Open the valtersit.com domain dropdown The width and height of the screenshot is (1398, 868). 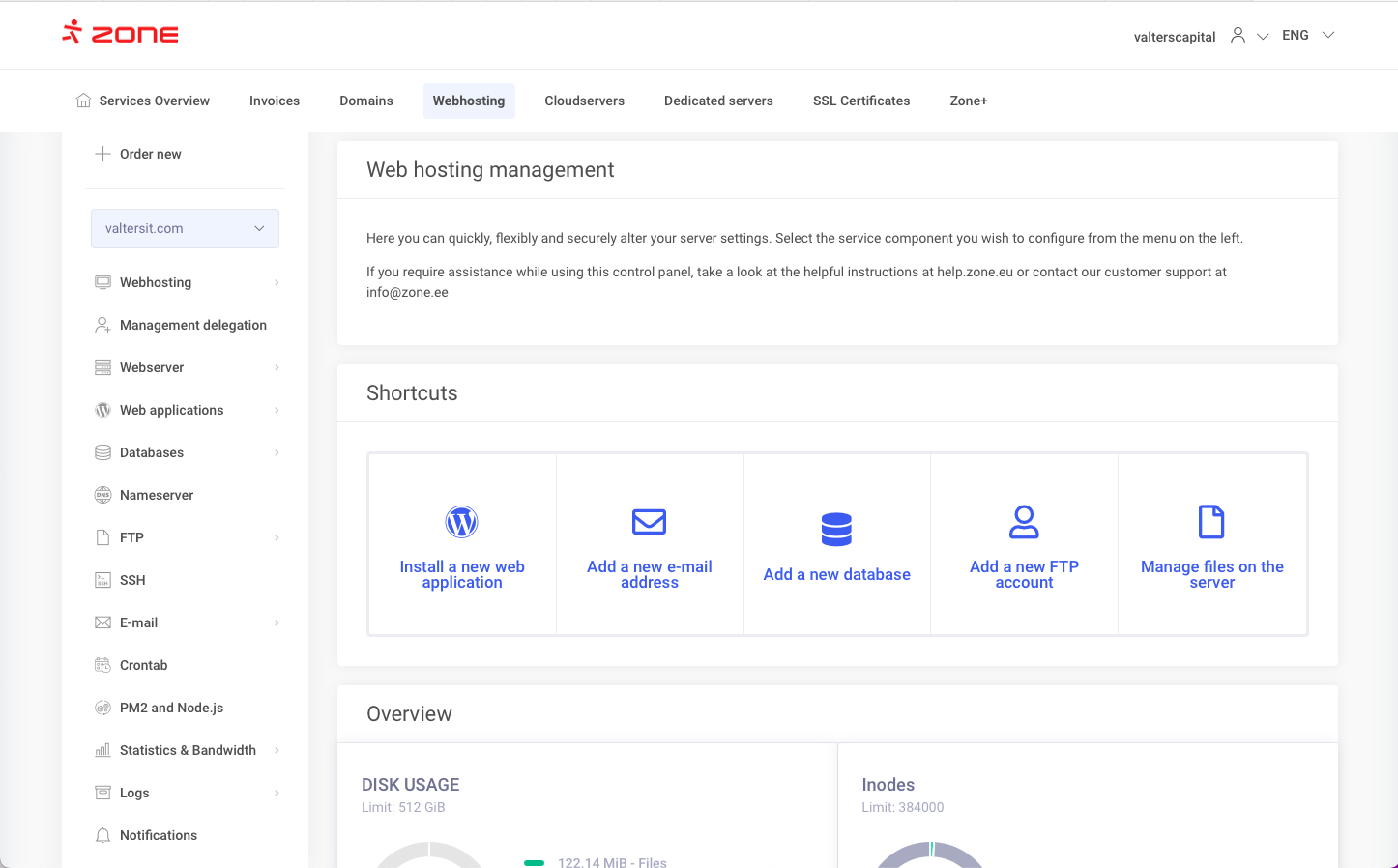[x=185, y=228]
